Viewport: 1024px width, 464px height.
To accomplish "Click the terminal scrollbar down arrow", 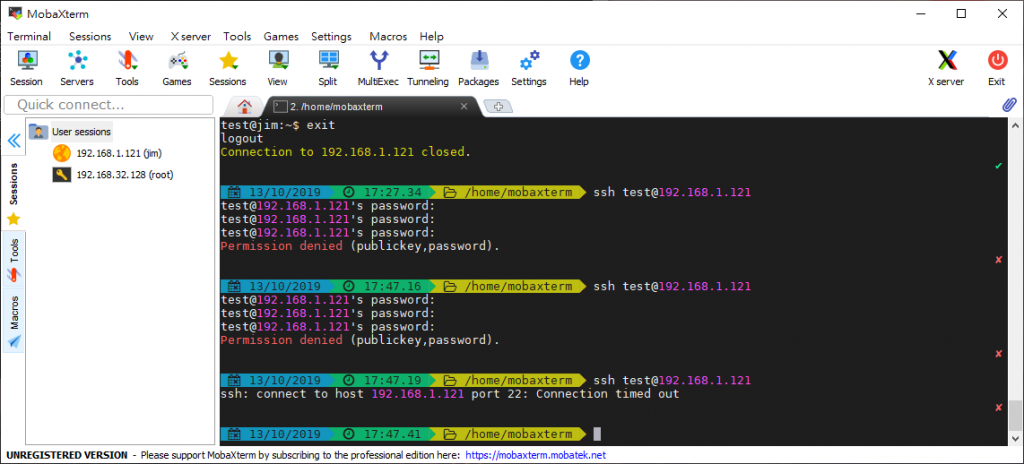I will 1015,438.
